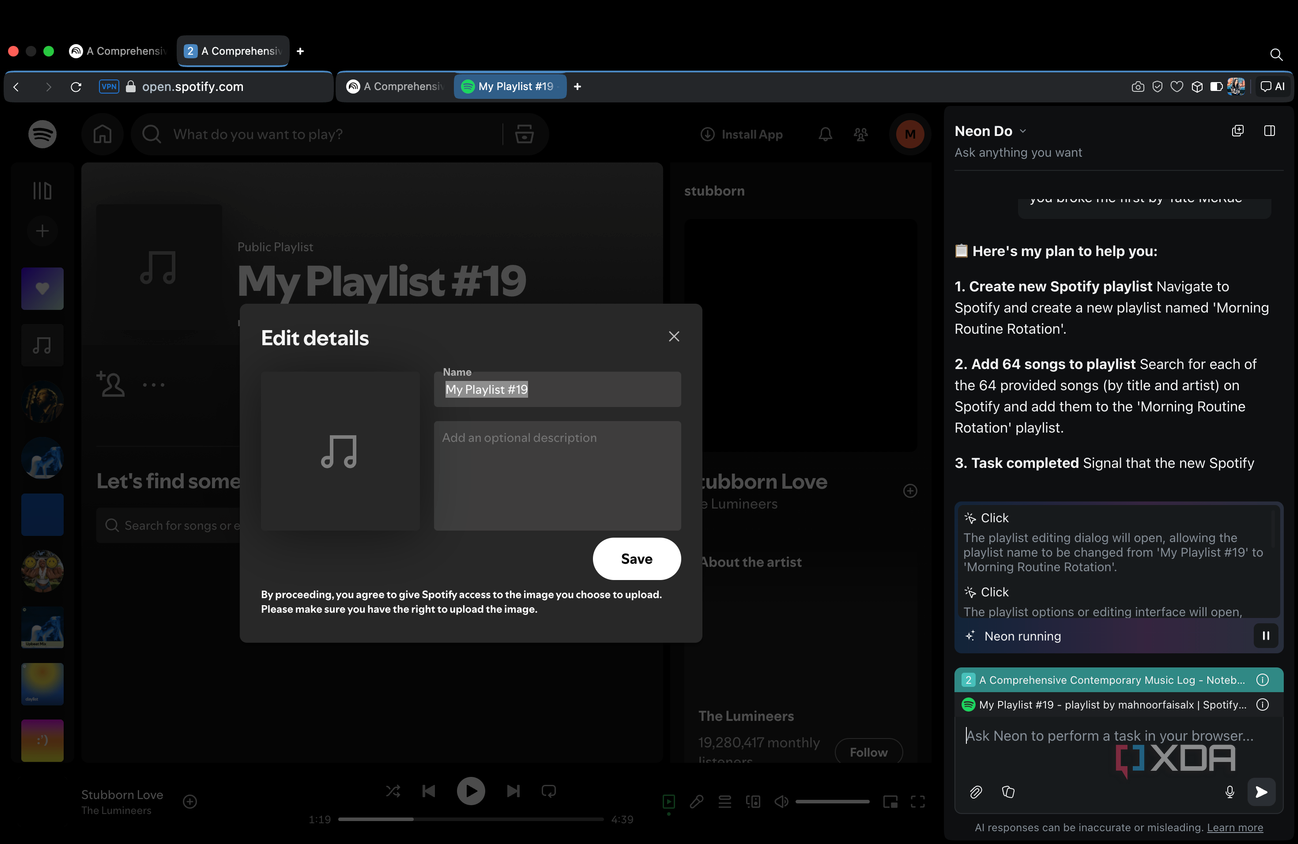Attach a file with the paperclip icon

[976, 792]
